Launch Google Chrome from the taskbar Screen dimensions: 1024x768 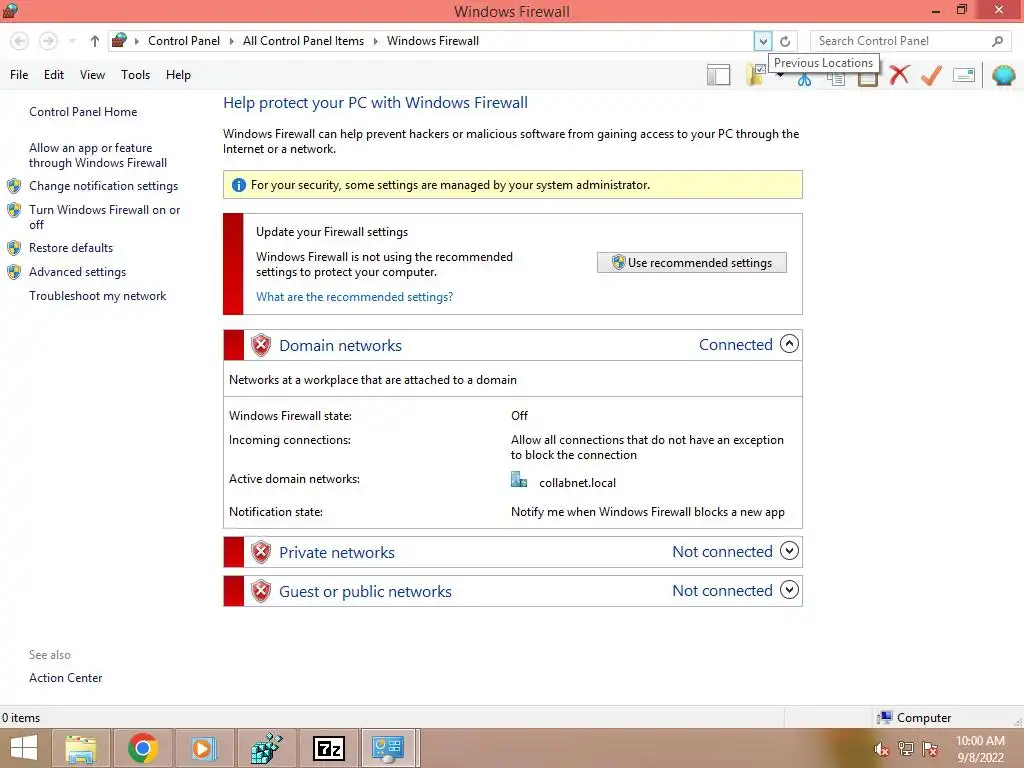pos(143,748)
